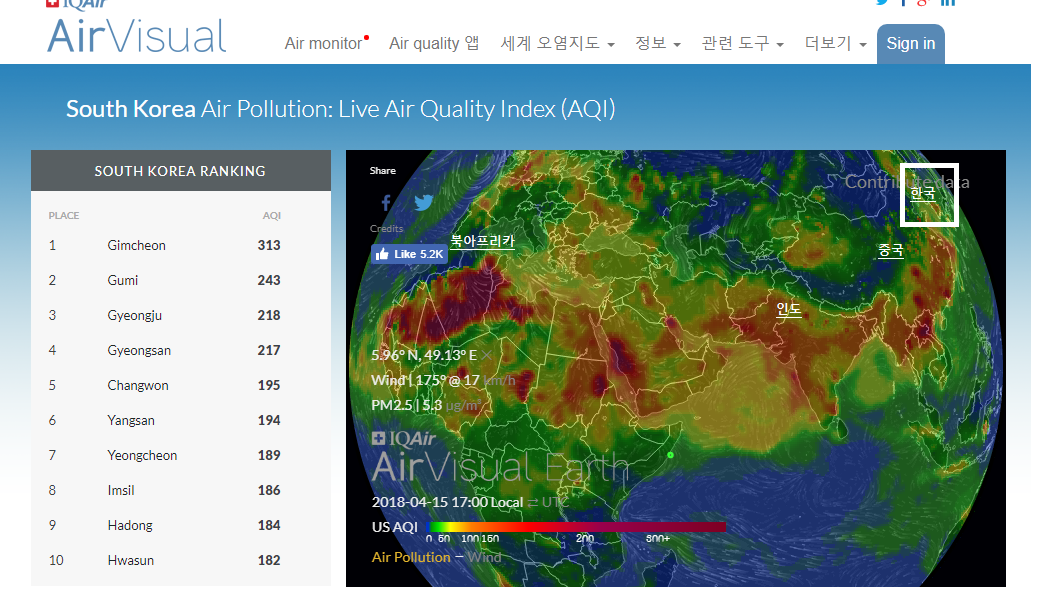Toggle wind speed unit km/h
This screenshot has width=1063, height=612.
click(500, 380)
